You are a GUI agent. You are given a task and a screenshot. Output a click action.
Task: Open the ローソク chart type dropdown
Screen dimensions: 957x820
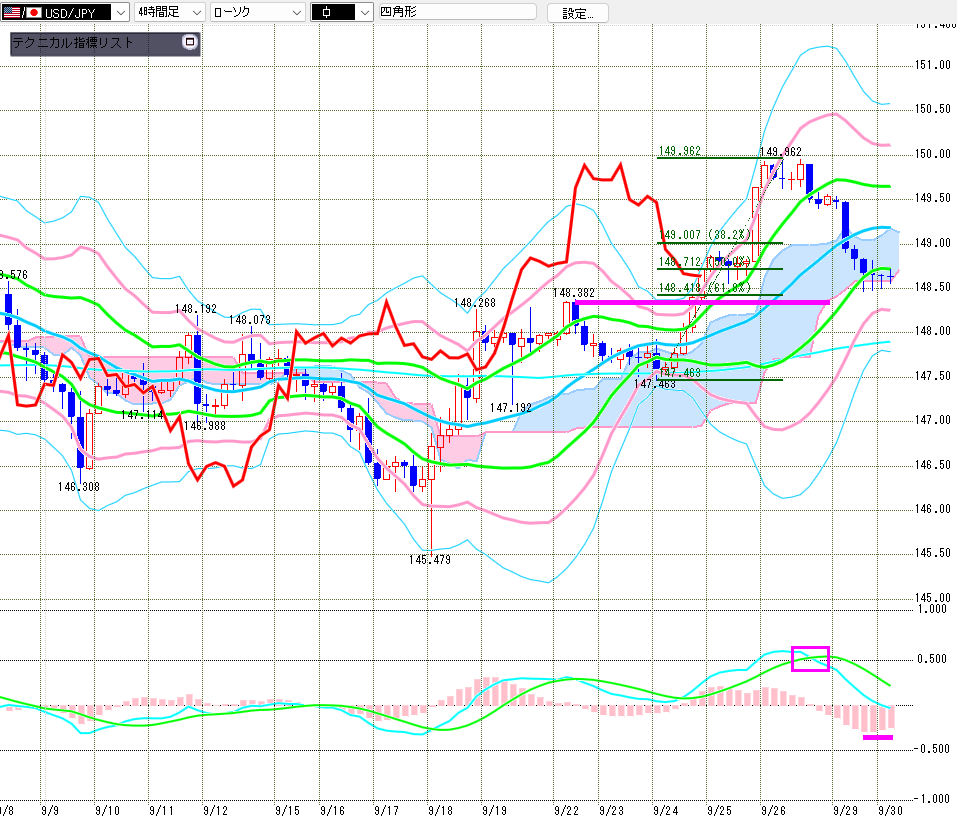click(258, 12)
